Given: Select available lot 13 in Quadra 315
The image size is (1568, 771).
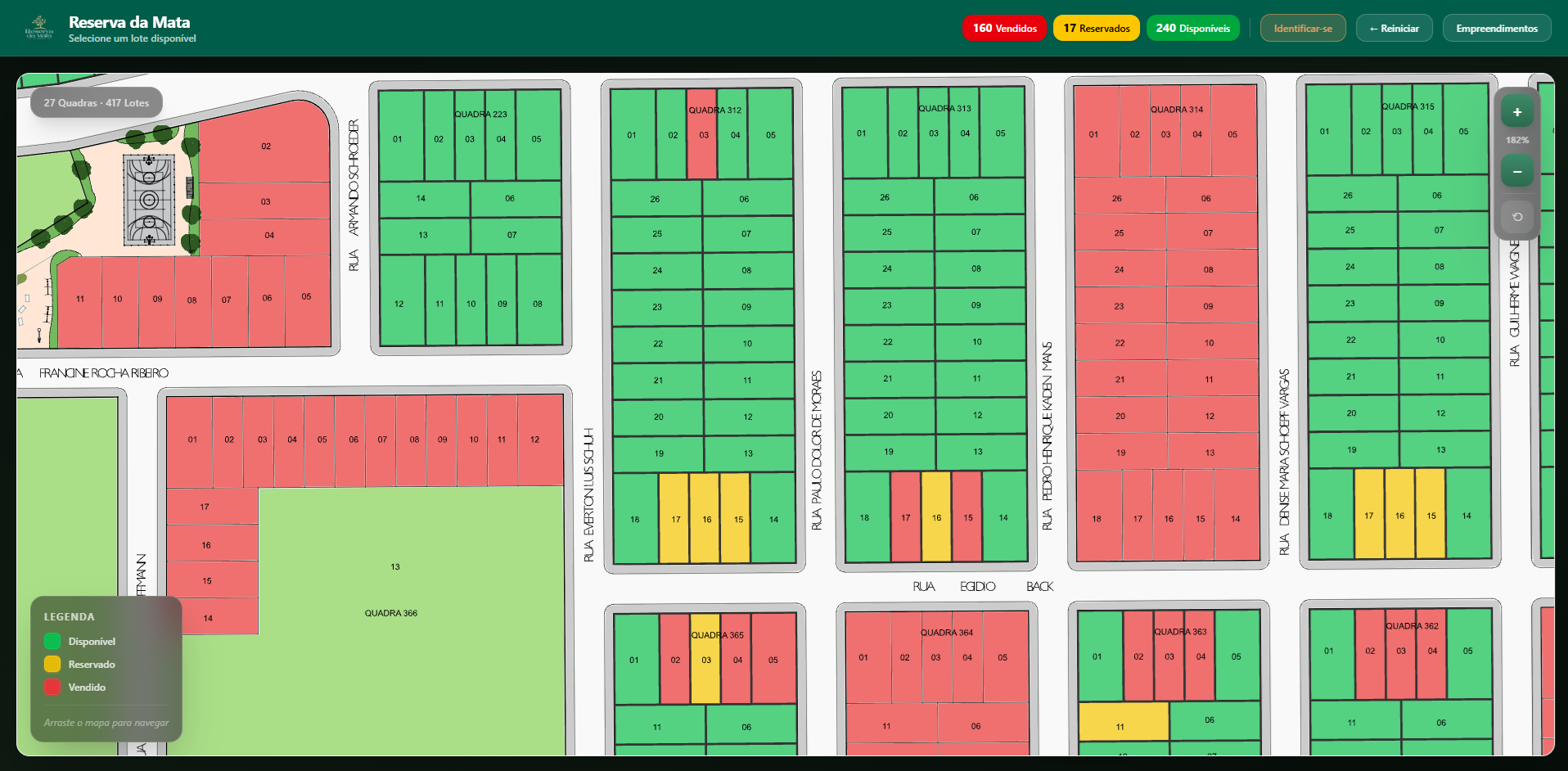Looking at the screenshot, I should (1444, 449).
